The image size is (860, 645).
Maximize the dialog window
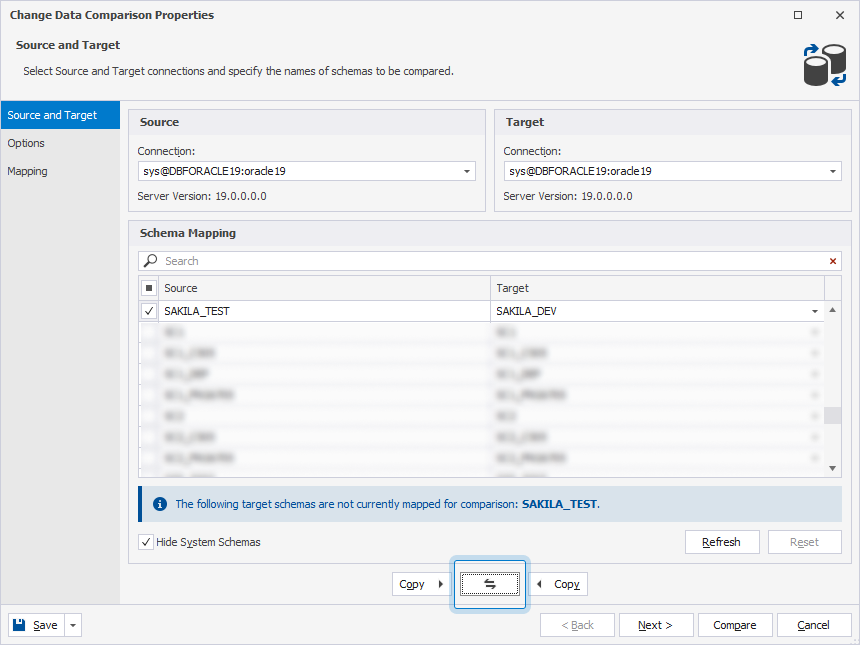(798, 15)
